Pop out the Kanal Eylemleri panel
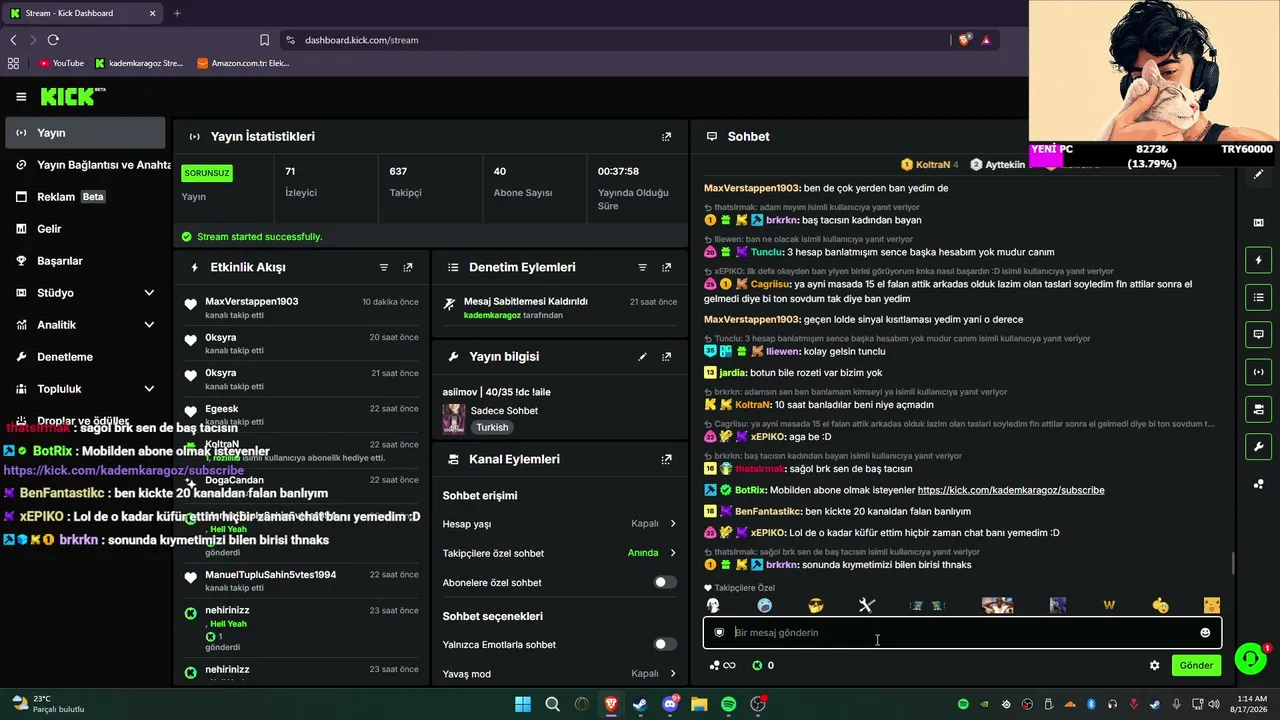Image resolution: width=1280 pixels, height=720 pixels. (x=667, y=460)
